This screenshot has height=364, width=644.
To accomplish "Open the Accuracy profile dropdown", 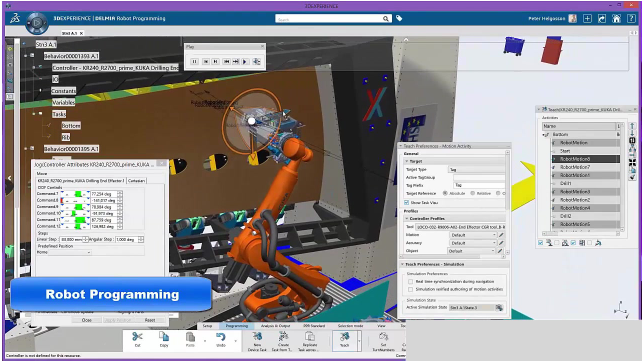I will click(x=473, y=243).
